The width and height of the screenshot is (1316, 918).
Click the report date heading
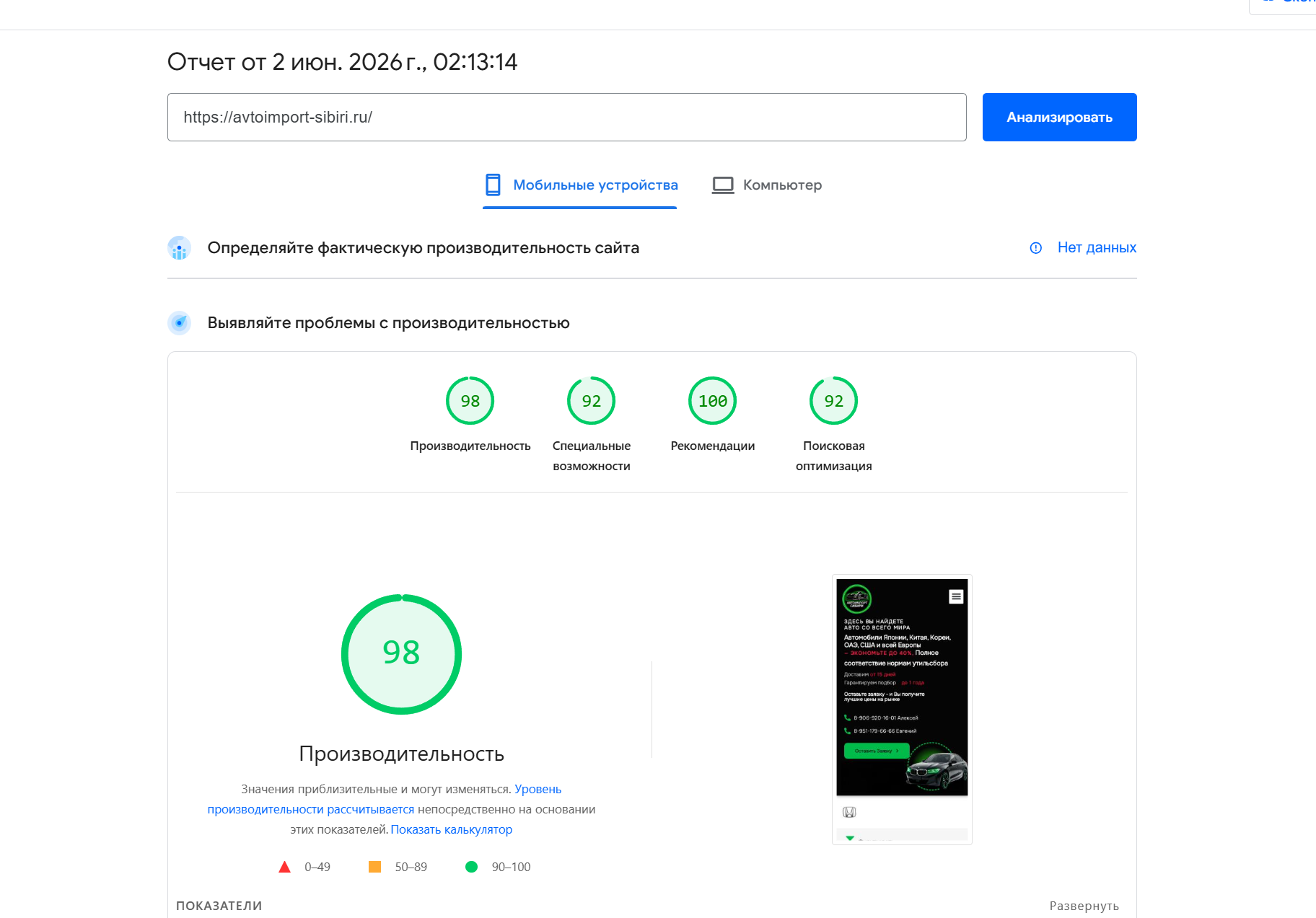(343, 62)
